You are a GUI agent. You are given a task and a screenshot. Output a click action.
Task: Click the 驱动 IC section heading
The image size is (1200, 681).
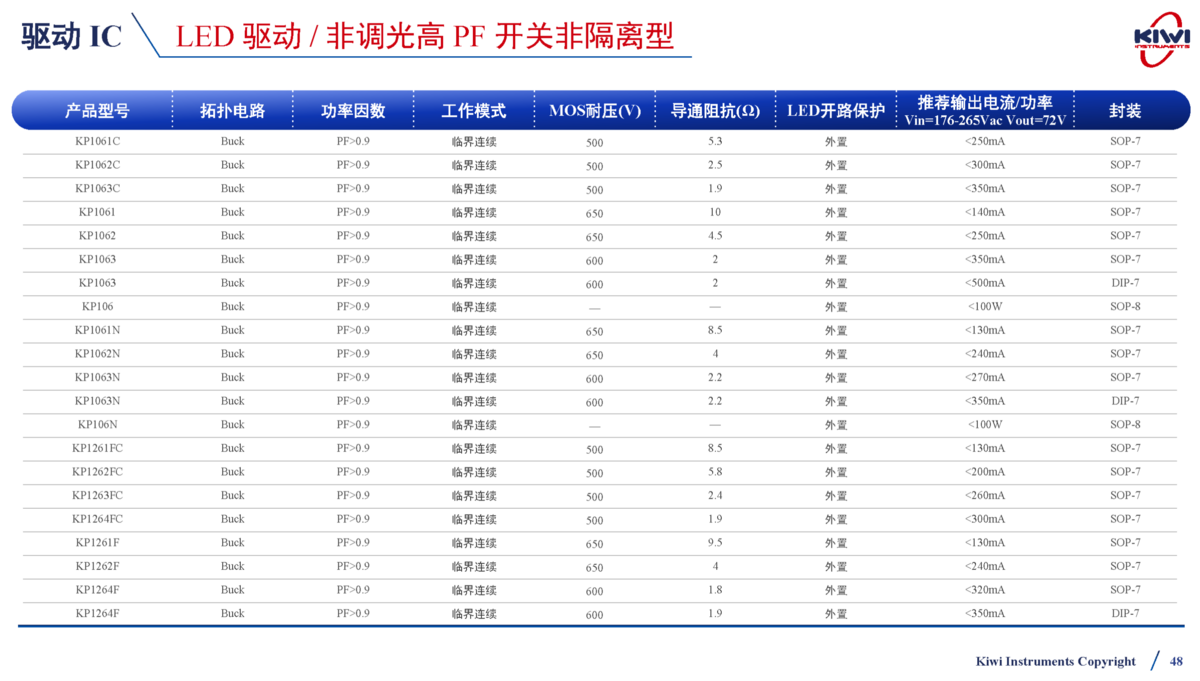pos(72,36)
